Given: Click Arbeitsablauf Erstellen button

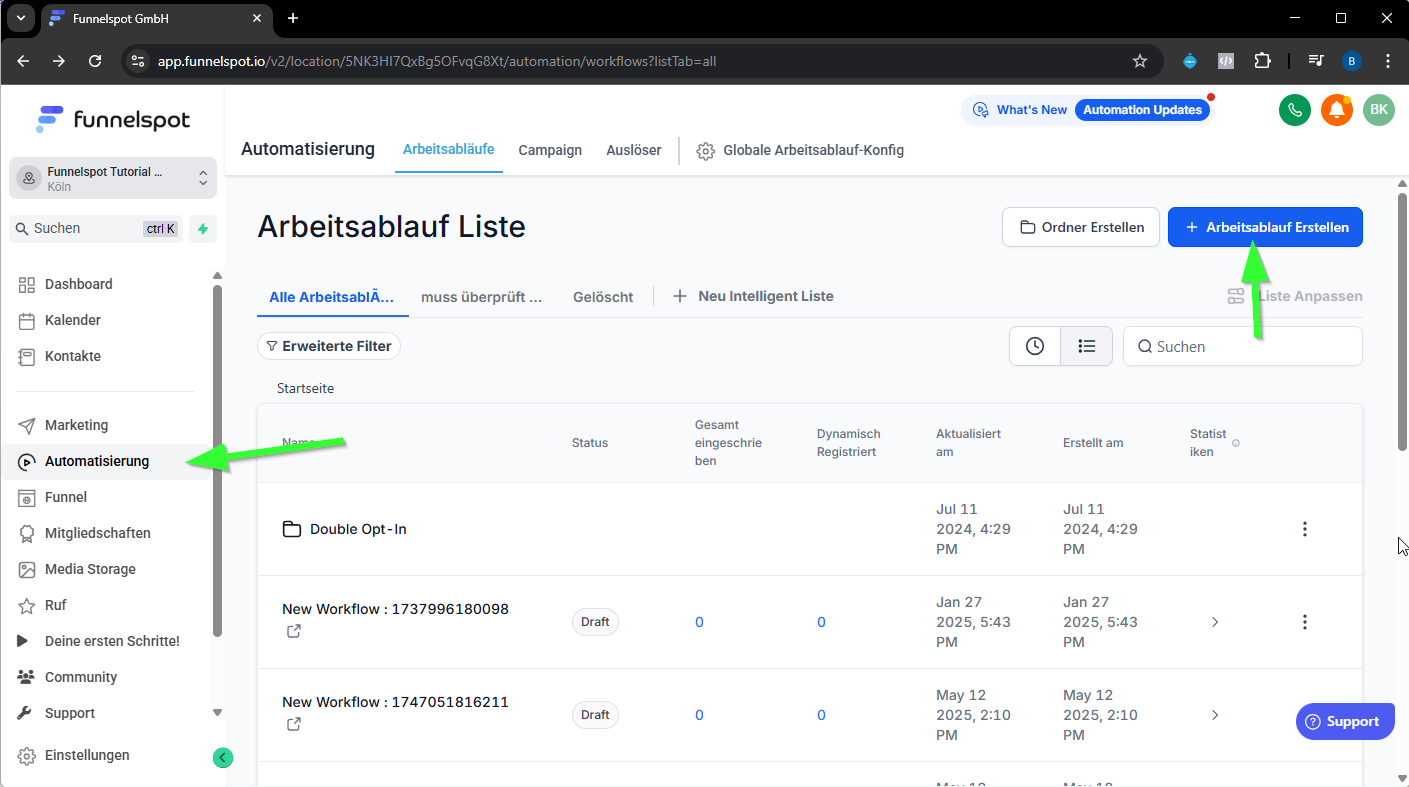Looking at the screenshot, I should coord(1265,227).
